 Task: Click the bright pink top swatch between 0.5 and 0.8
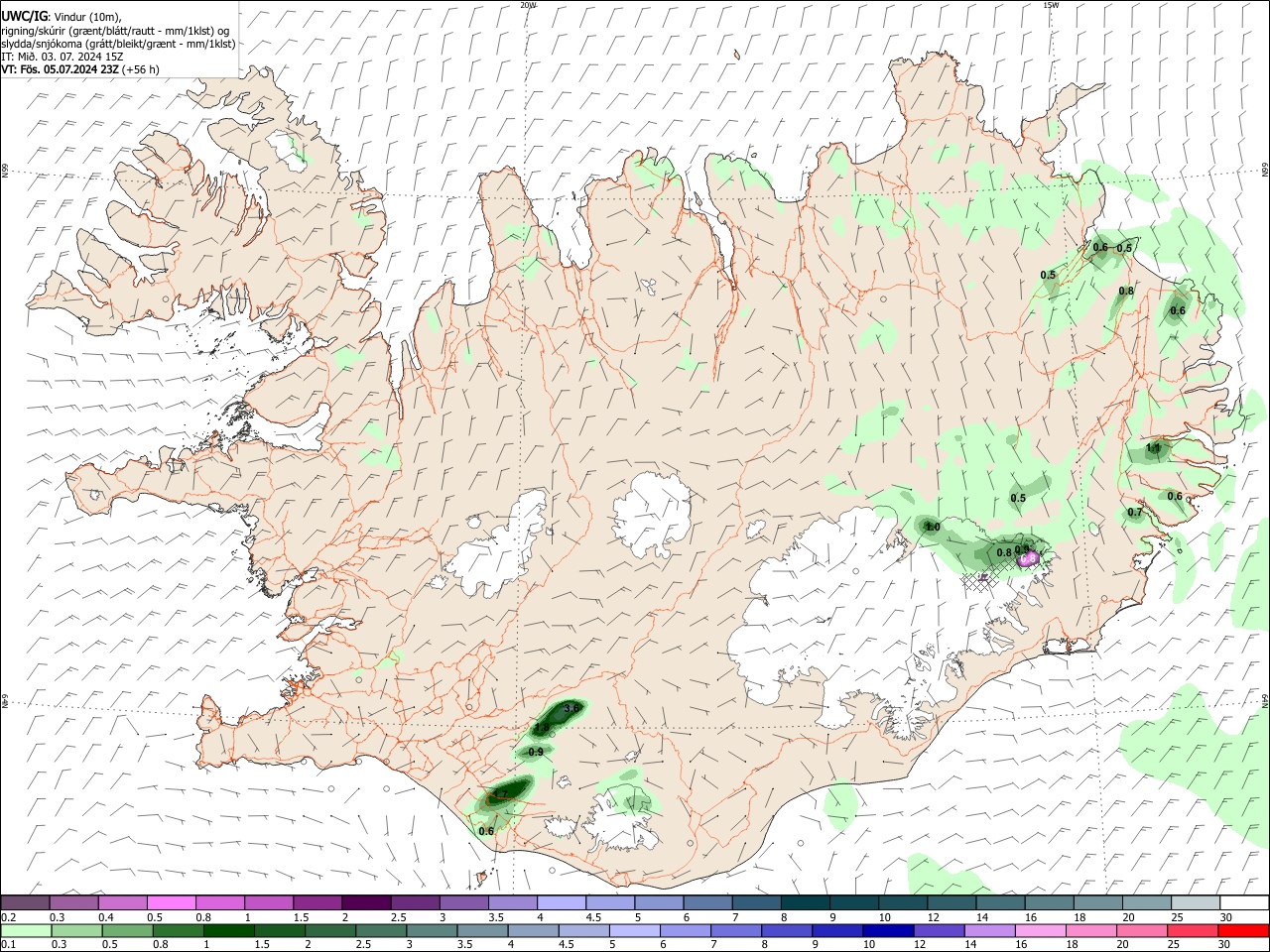pyautogui.click(x=171, y=902)
